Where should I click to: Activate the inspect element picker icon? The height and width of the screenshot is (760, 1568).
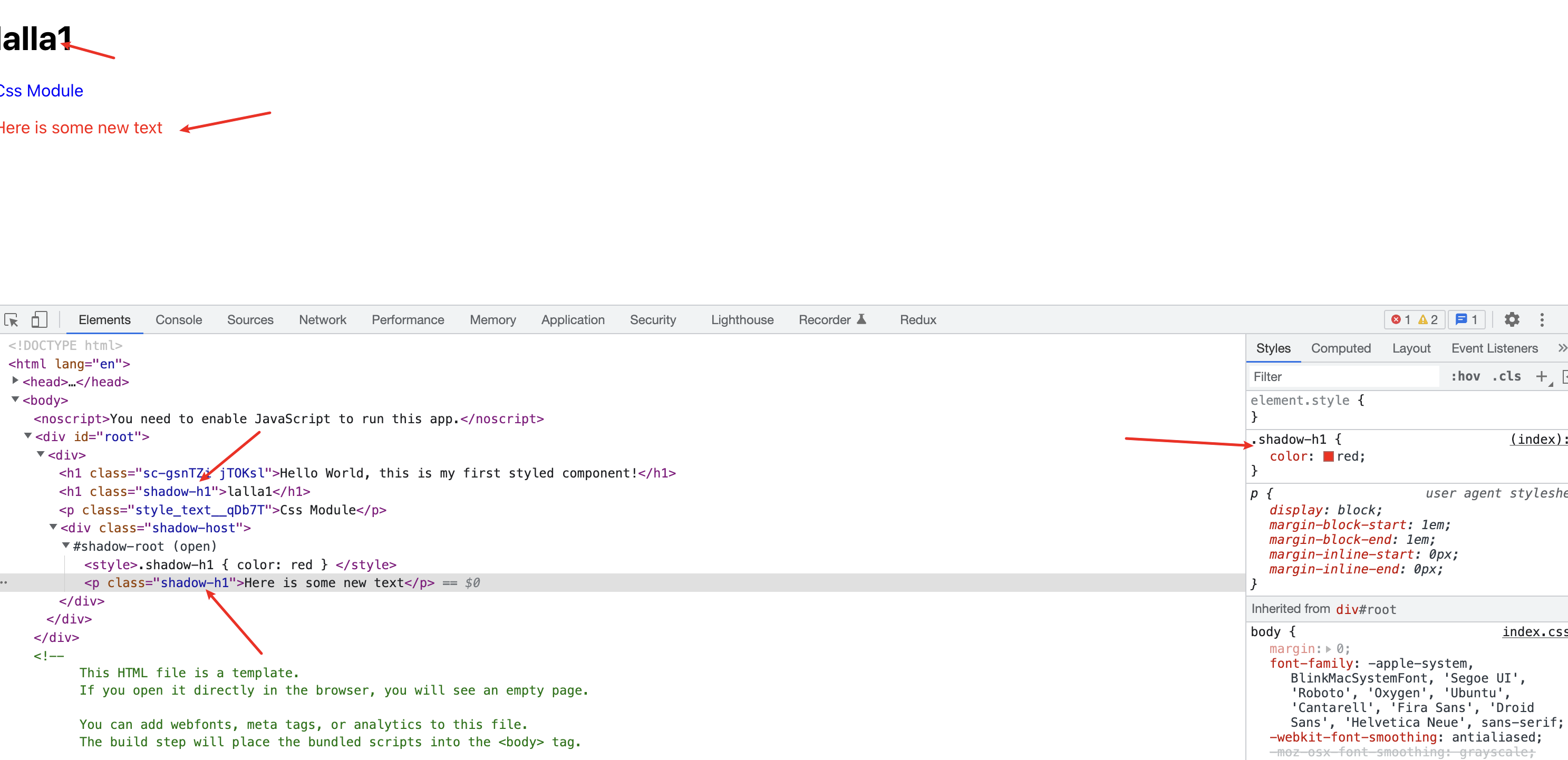[12, 319]
